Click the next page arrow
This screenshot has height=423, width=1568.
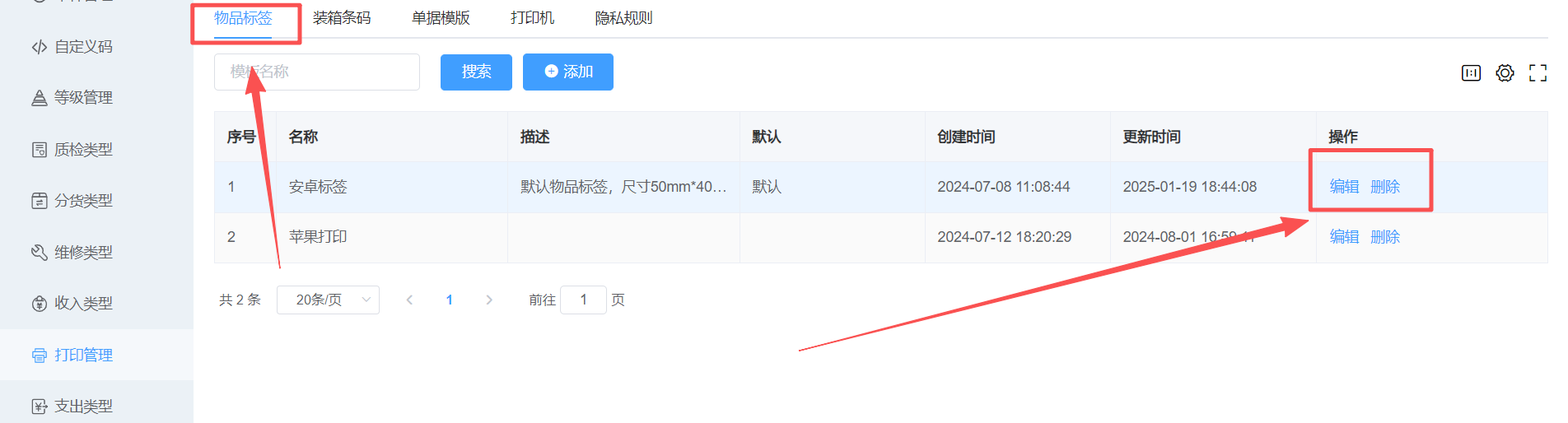point(489,300)
